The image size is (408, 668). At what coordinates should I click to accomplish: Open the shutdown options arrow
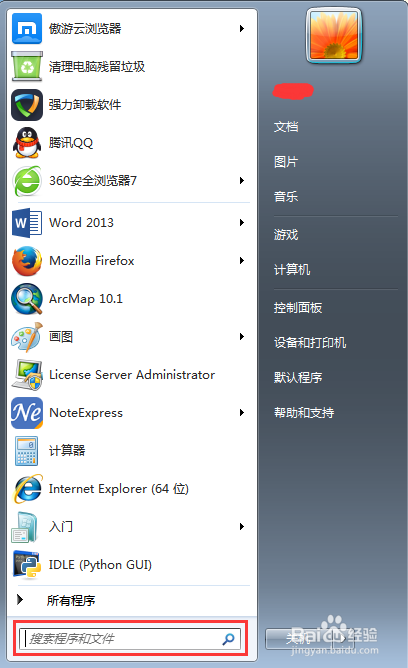click(x=342, y=639)
